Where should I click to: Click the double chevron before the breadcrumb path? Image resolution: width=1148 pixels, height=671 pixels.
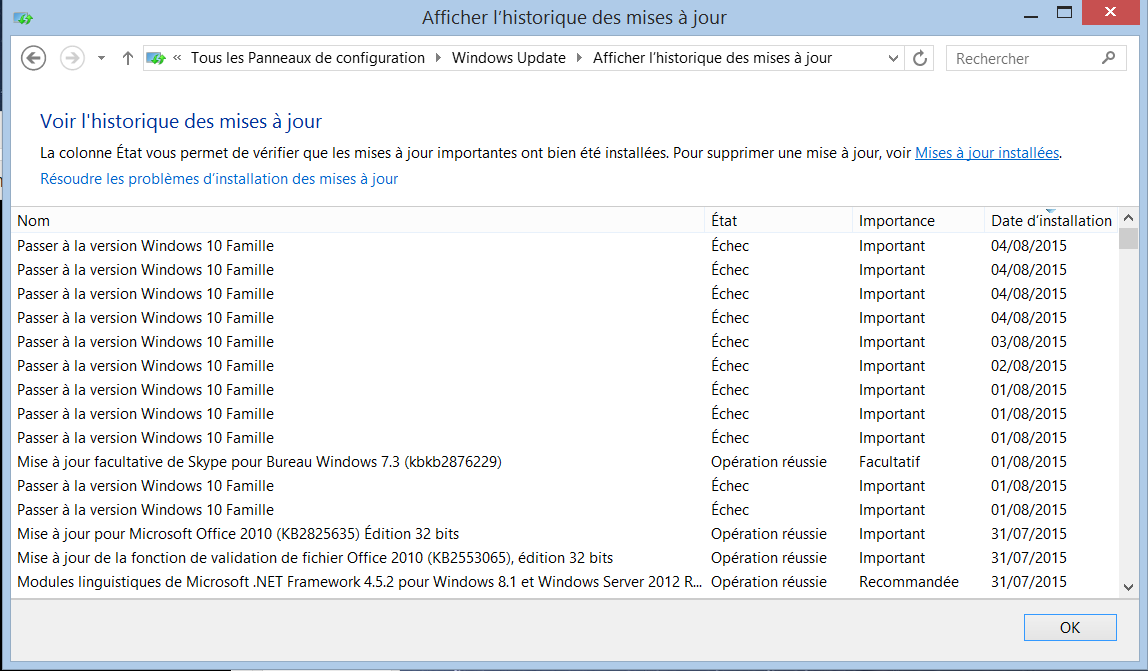[177, 58]
